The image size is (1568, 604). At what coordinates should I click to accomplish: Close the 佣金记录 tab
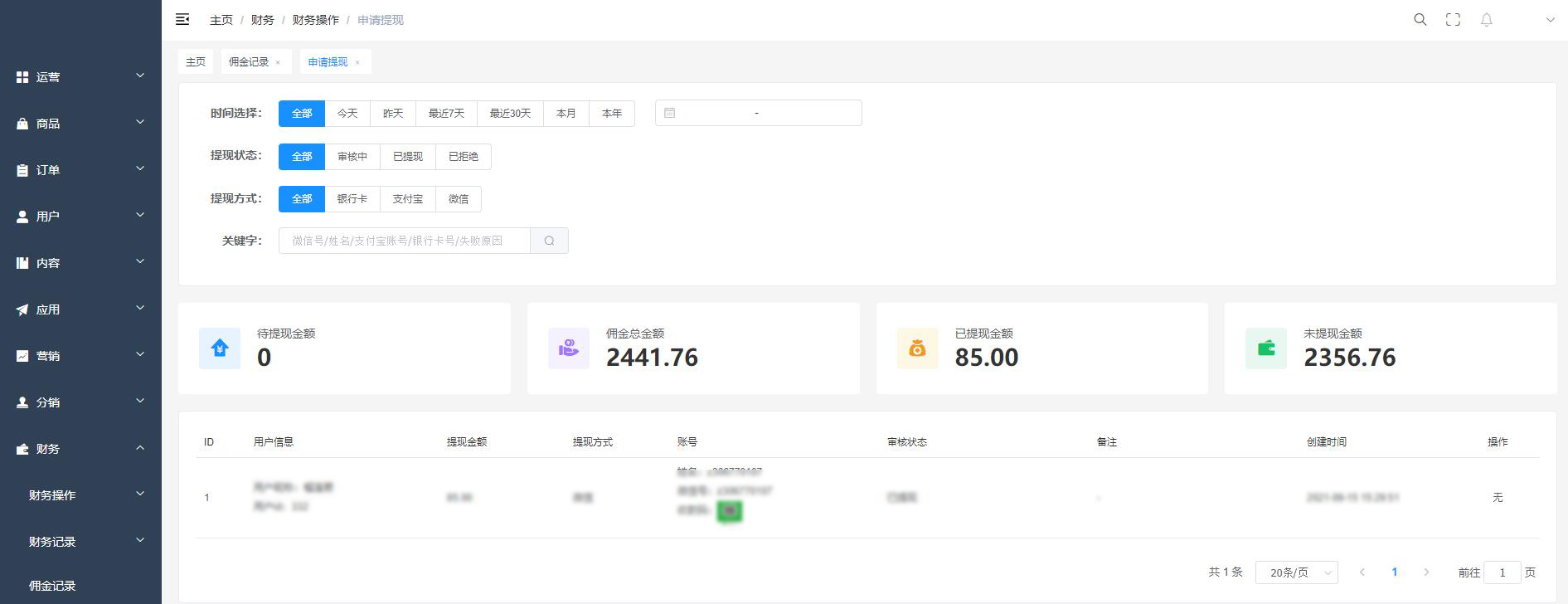pos(278,62)
